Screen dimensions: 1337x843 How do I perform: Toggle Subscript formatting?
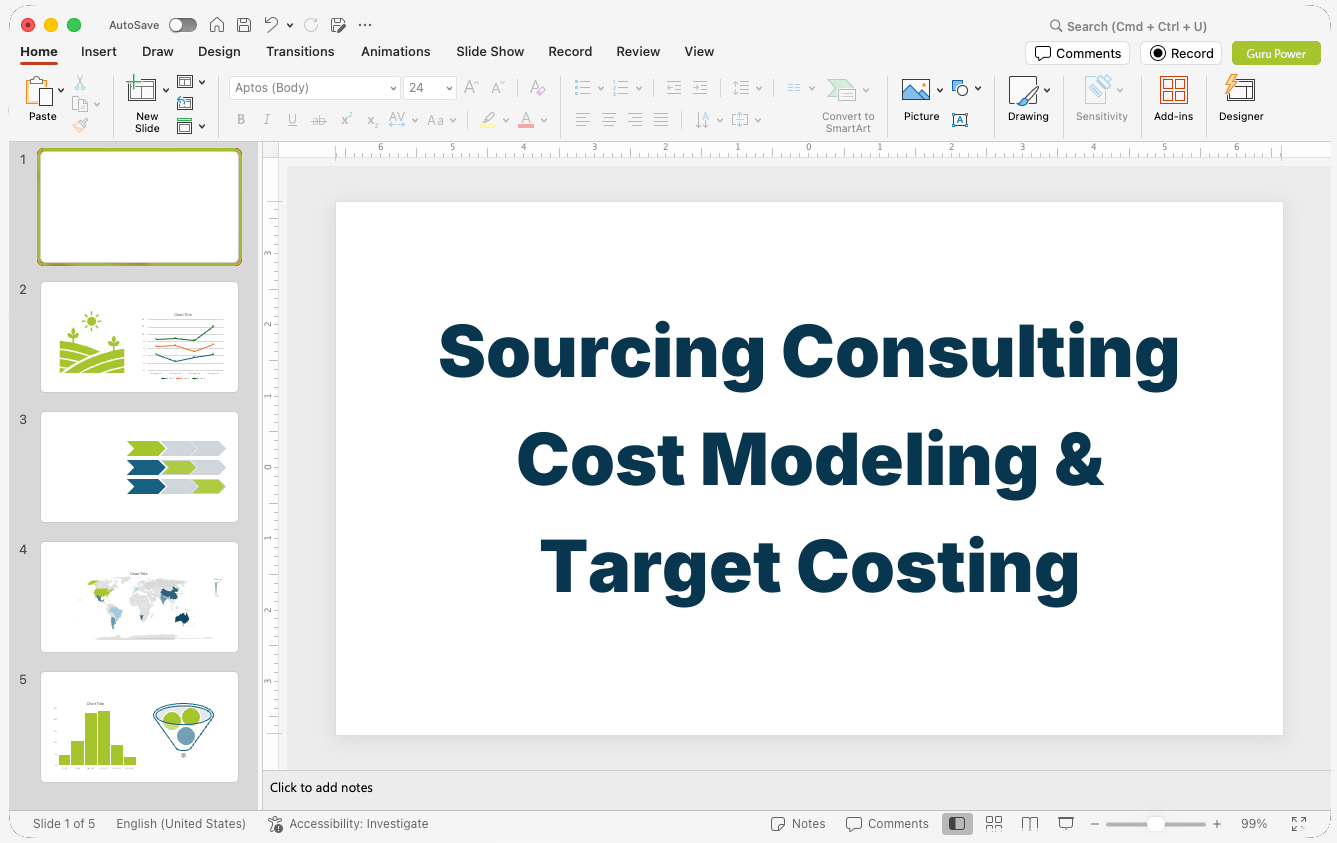point(372,120)
